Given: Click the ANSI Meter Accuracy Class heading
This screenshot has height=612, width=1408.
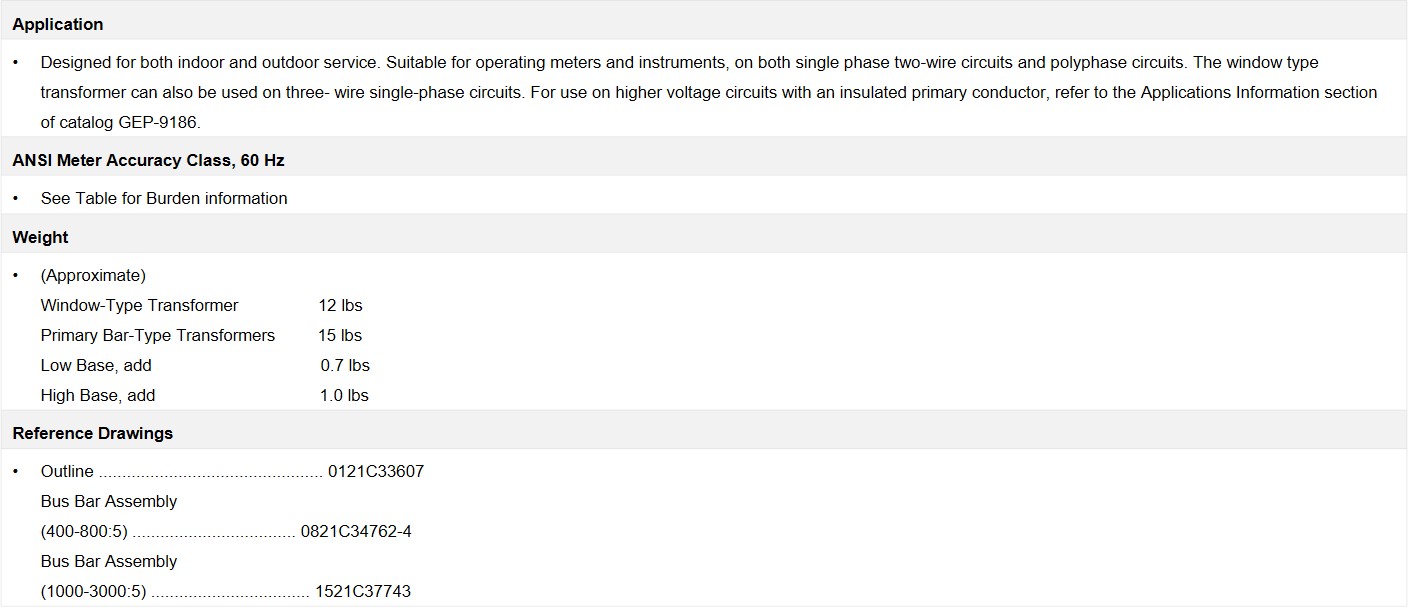Looking at the screenshot, I should point(149,160).
